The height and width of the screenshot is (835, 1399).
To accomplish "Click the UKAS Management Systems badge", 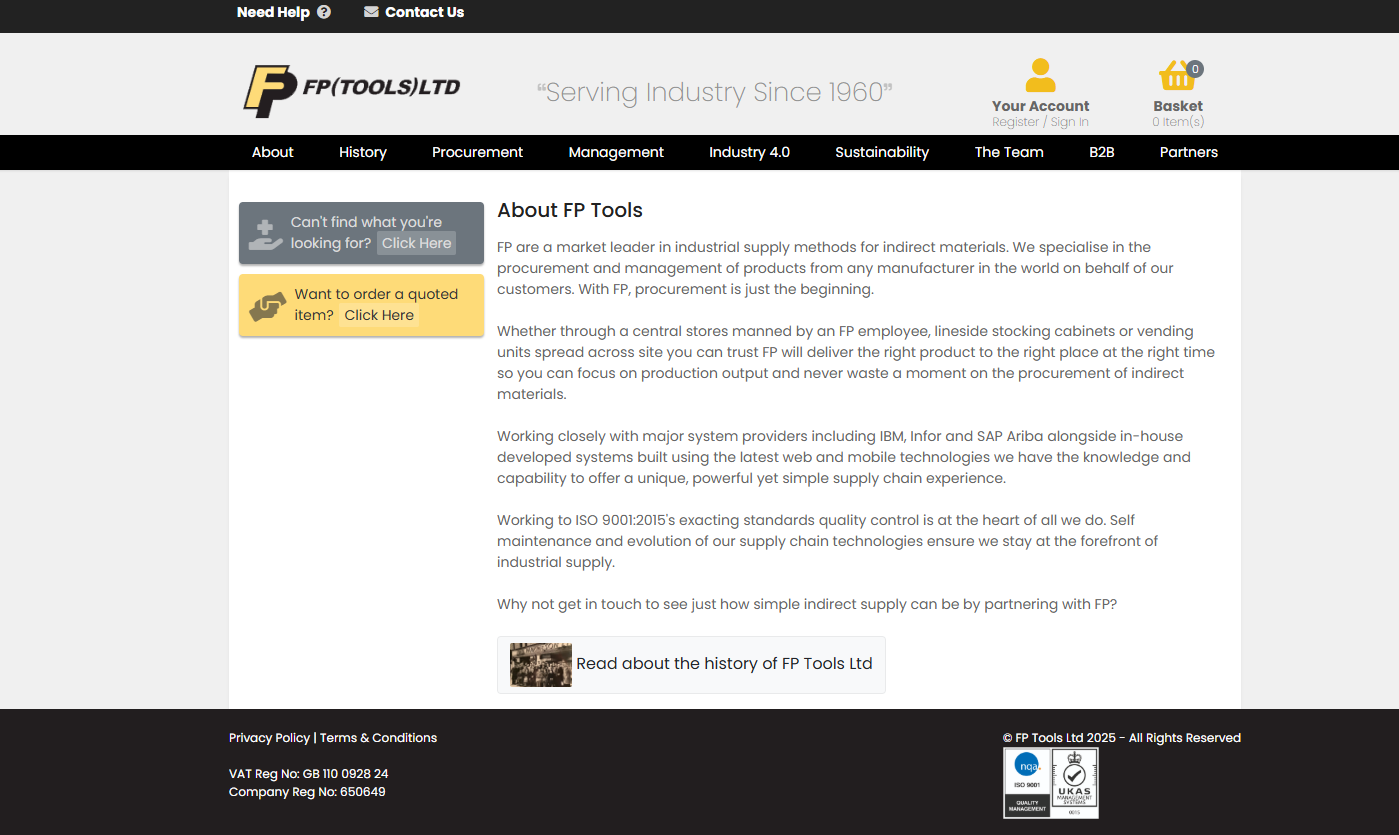I will (1075, 783).
